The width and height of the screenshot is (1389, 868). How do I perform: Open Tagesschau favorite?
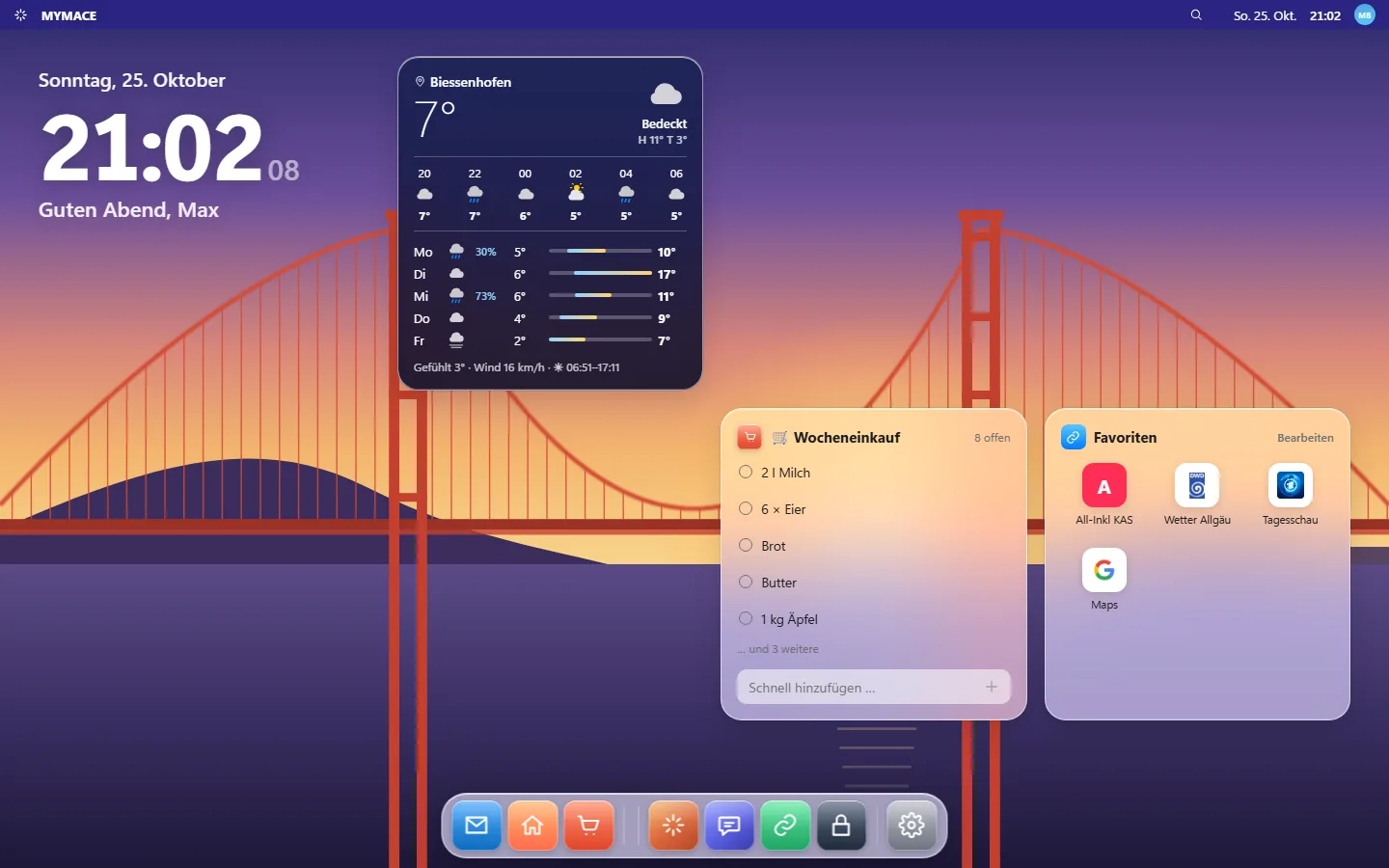(x=1291, y=495)
